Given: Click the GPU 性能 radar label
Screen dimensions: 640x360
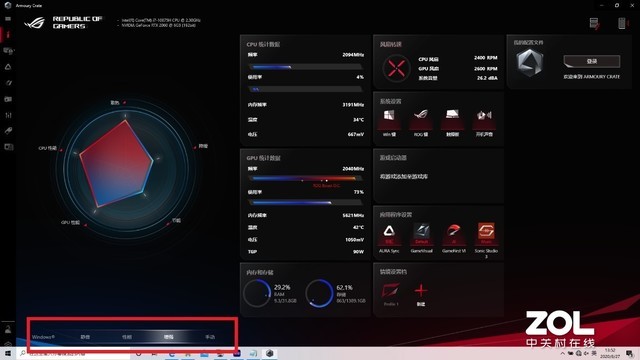Looking at the screenshot, I should click(x=70, y=222).
